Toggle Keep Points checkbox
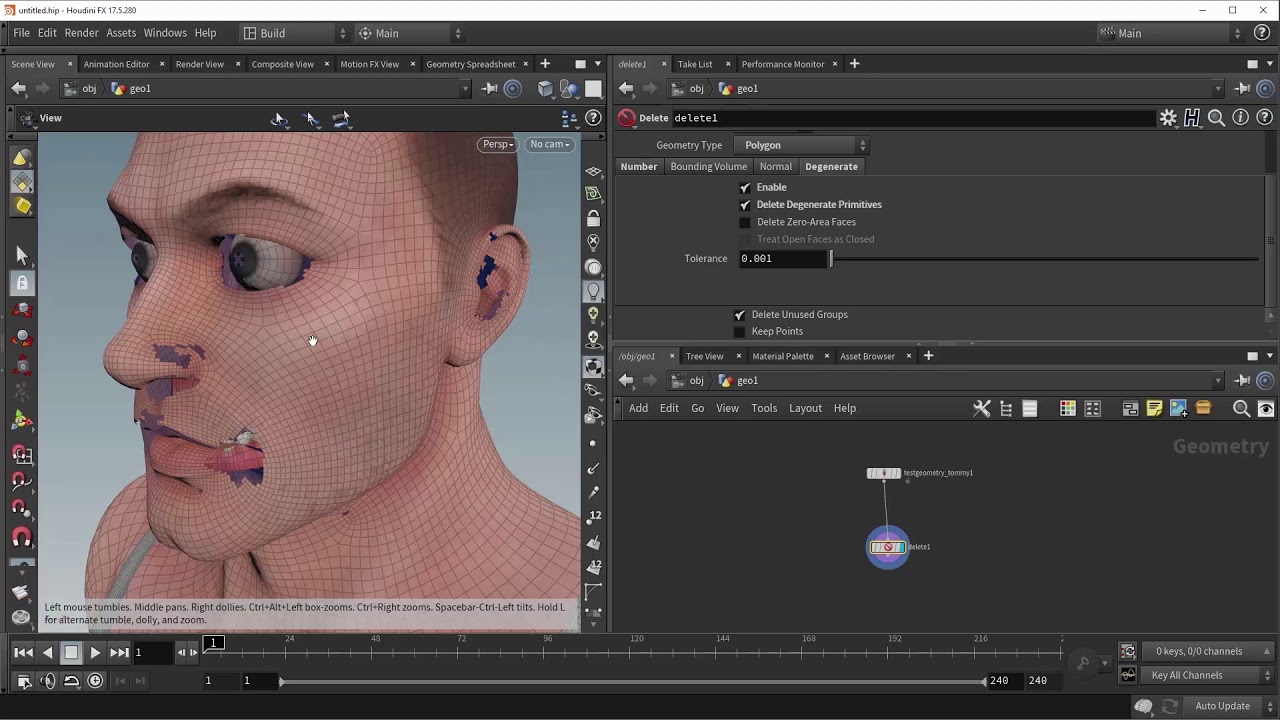Viewport: 1280px width, 720px height. [x=740, y=332]
